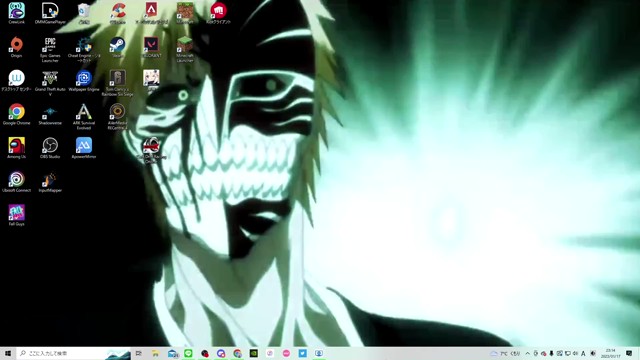The width and height of the screenshot is (640, 360).
Task: Select the InputMapper desktop icon
Action: [x=50, y=182]
